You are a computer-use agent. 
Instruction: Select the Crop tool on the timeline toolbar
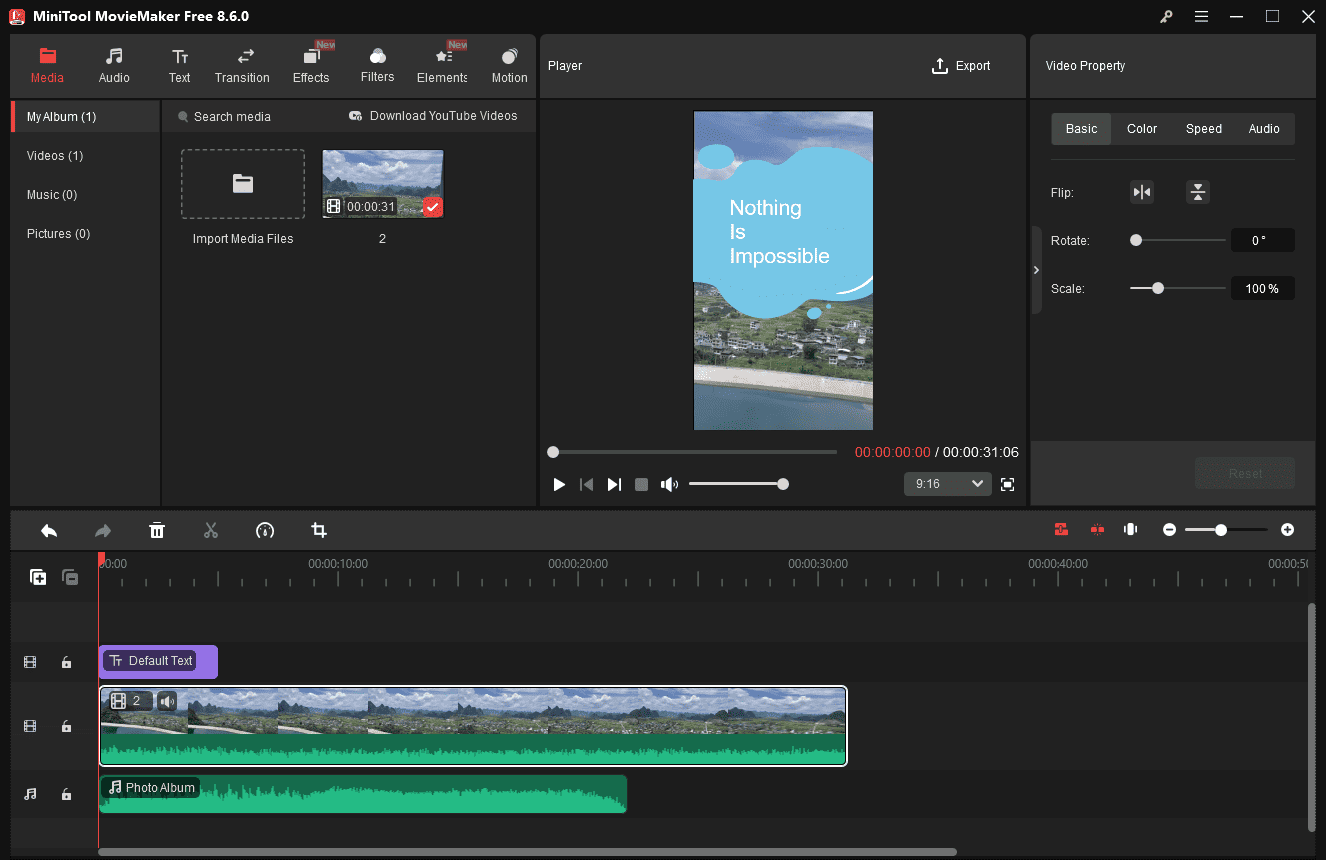tap(318, 530)
